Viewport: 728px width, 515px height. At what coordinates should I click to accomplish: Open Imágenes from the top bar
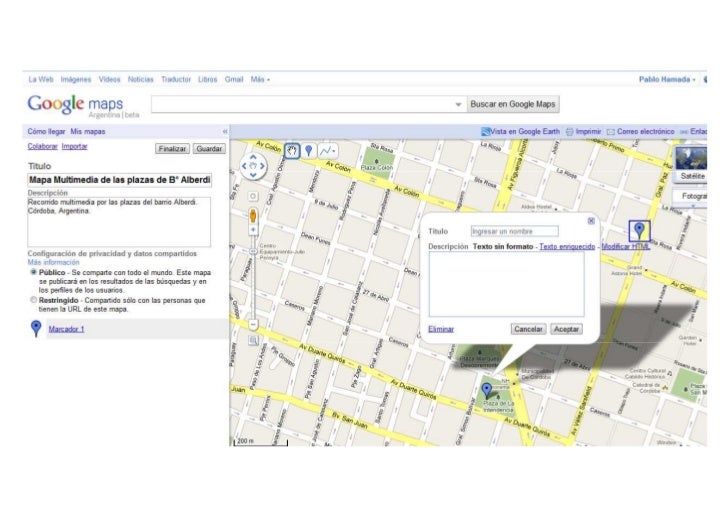click(x=76, y=79)
